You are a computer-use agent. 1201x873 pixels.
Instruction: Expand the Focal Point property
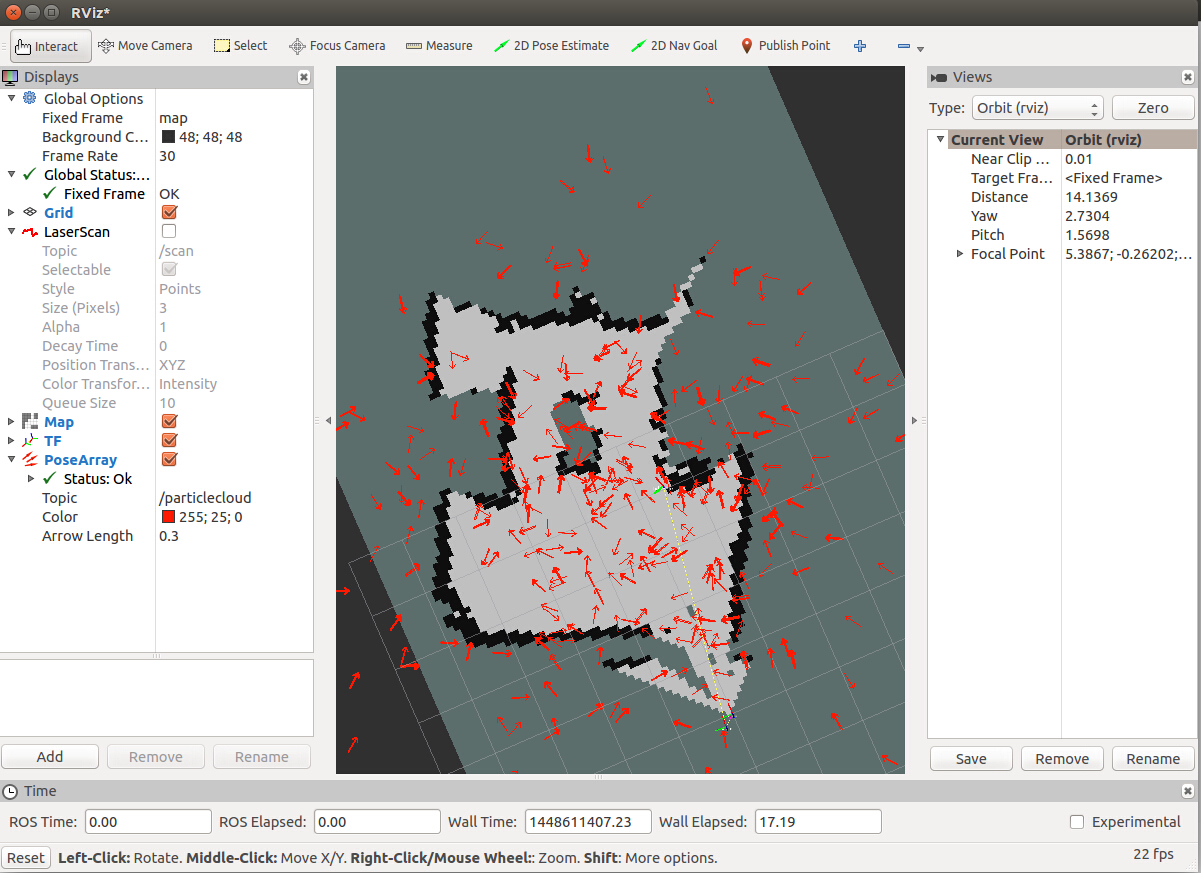[x=961, y=254]
